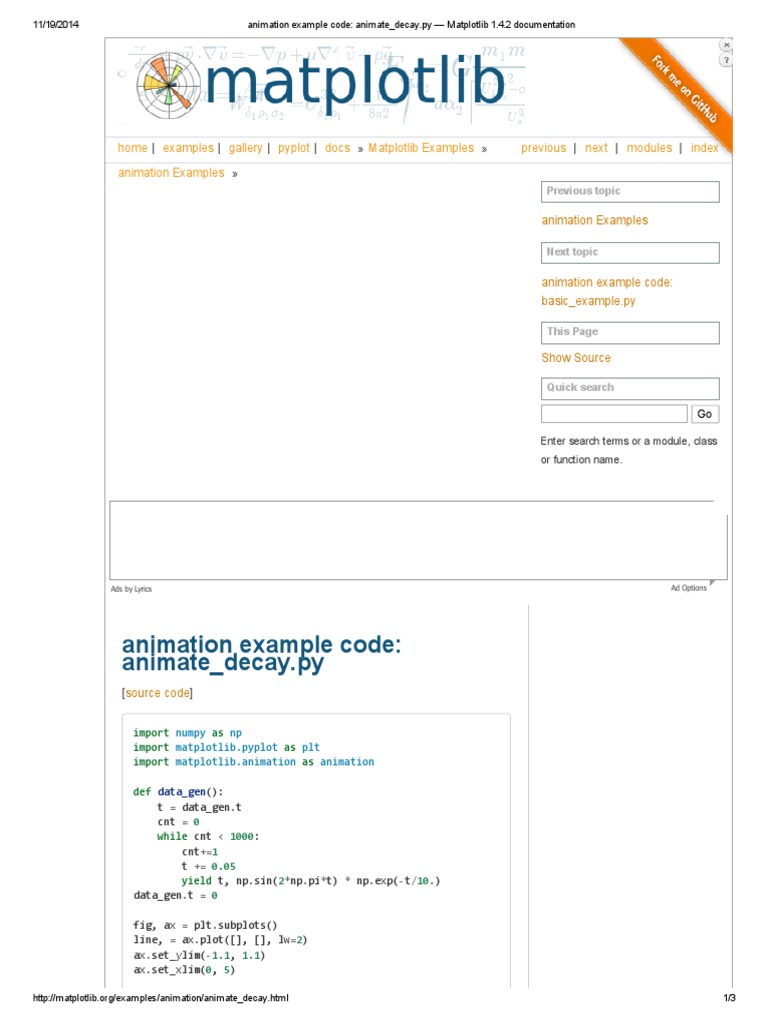Viewport: 768px width, 1024px height.
Task: Click the Next topic sidebar heading
Action: pyautogui.click(x=630, y=252)
